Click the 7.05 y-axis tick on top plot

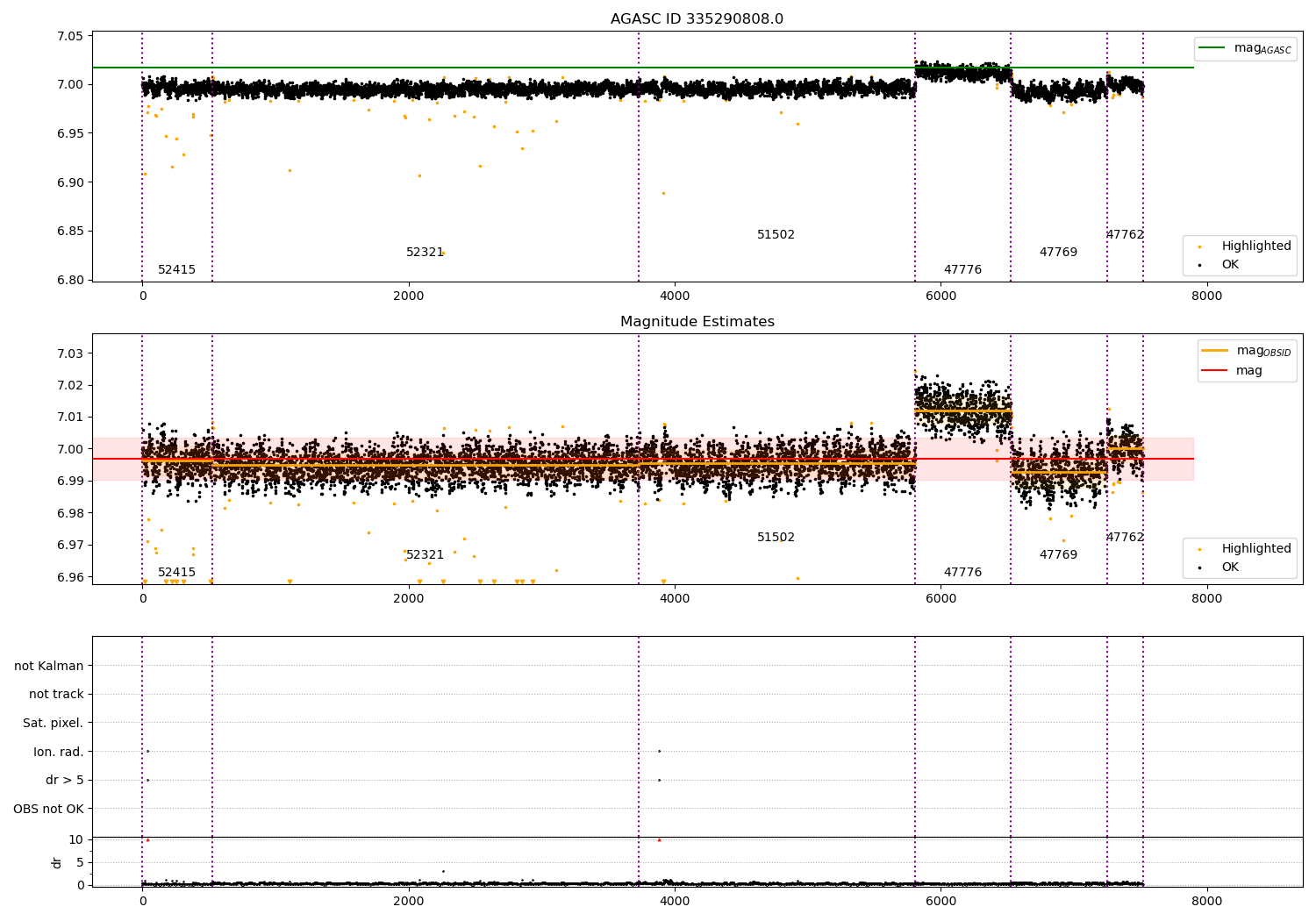coord(70,36)
